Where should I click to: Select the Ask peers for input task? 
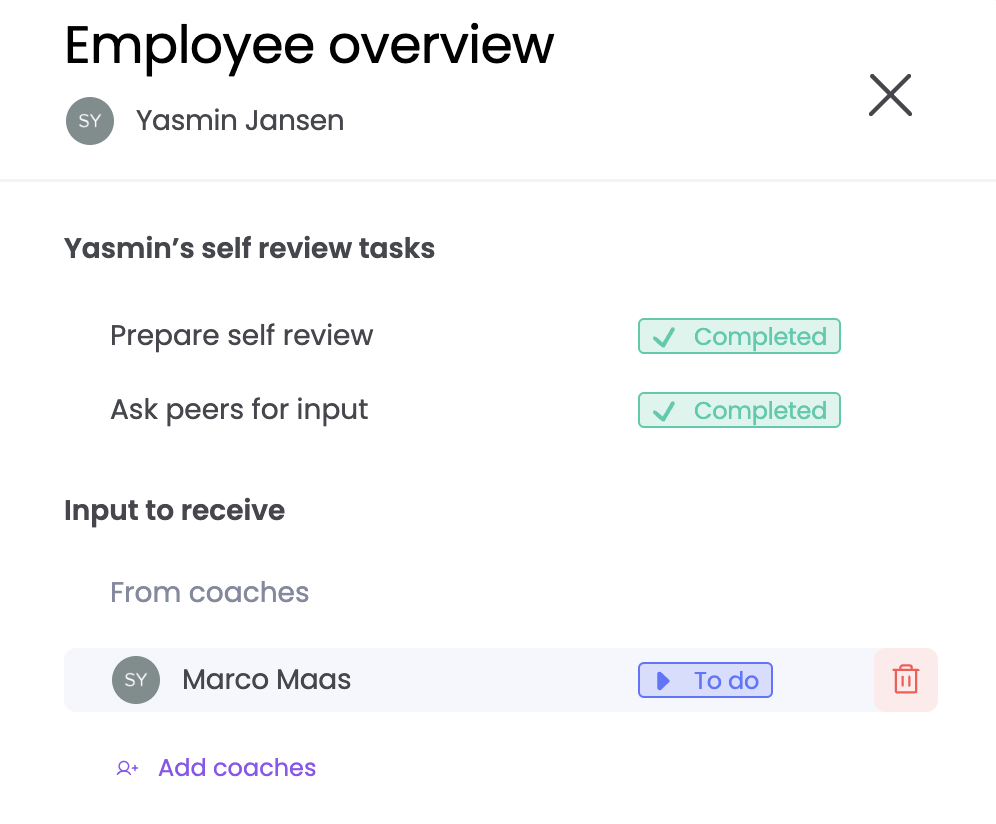(239, 409)
